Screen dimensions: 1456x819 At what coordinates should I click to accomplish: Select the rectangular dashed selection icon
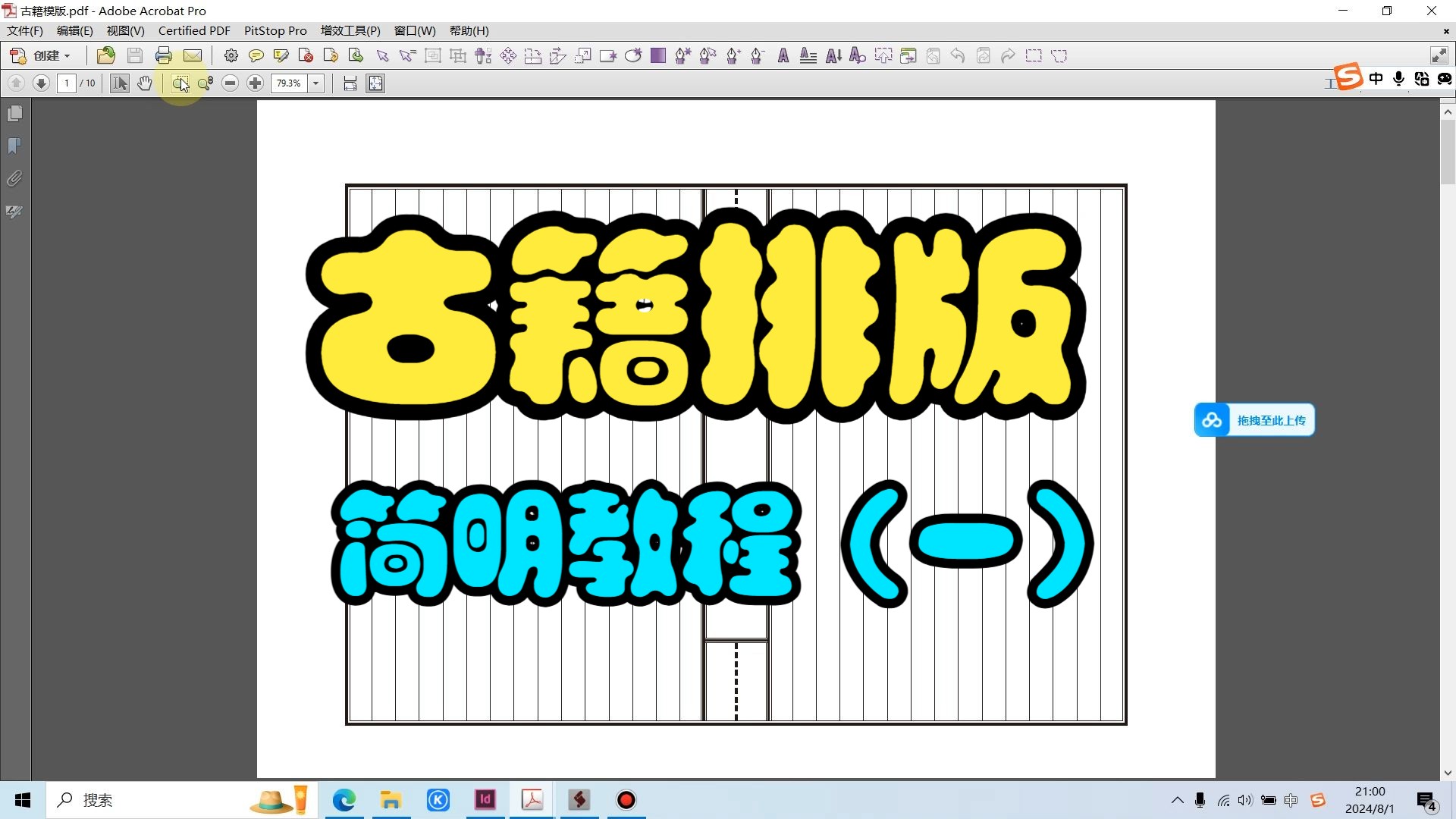pos(1034,55)
